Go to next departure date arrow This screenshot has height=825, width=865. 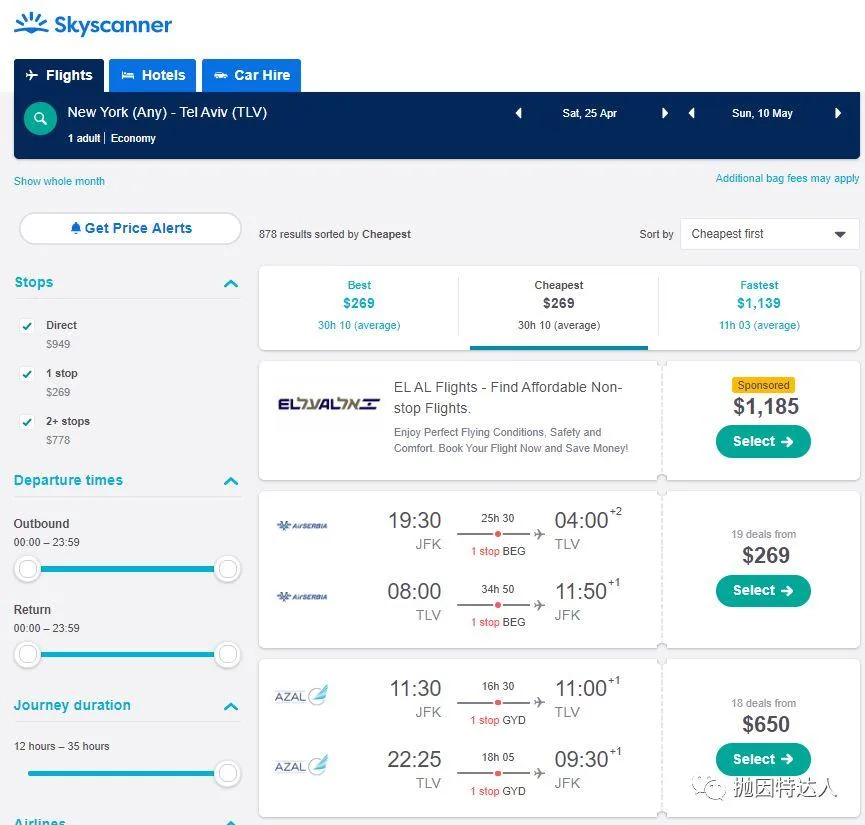(665, 113)
